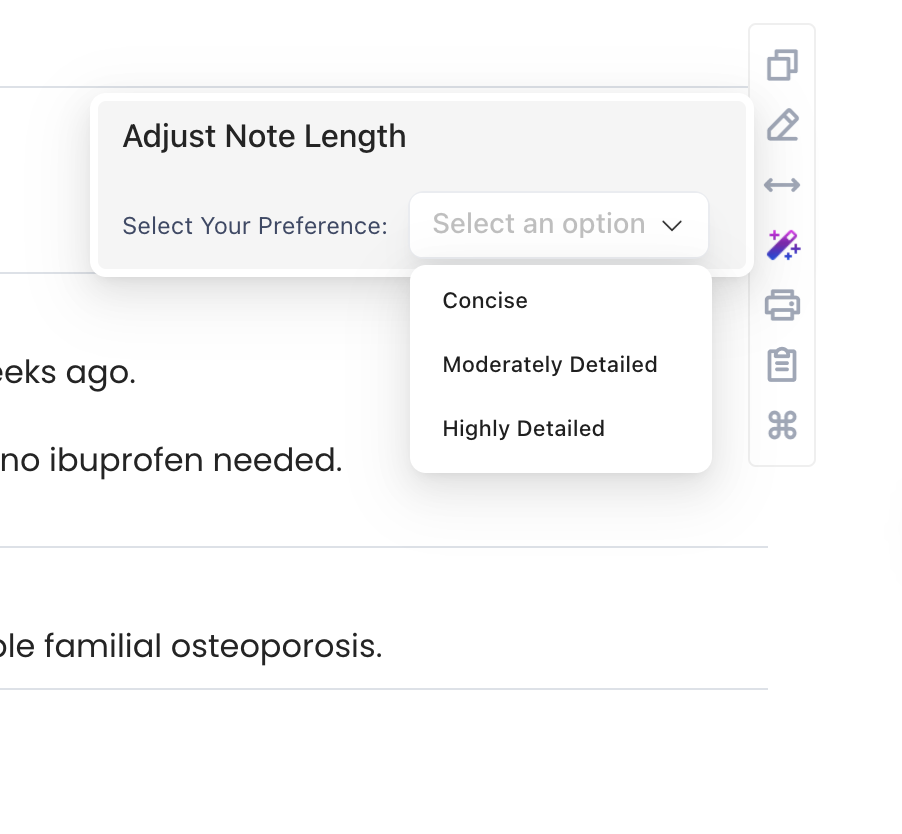Viewport: 902px width, 834px height.
Task: Click the clipboard icon
Action: [x=782, y=365]
